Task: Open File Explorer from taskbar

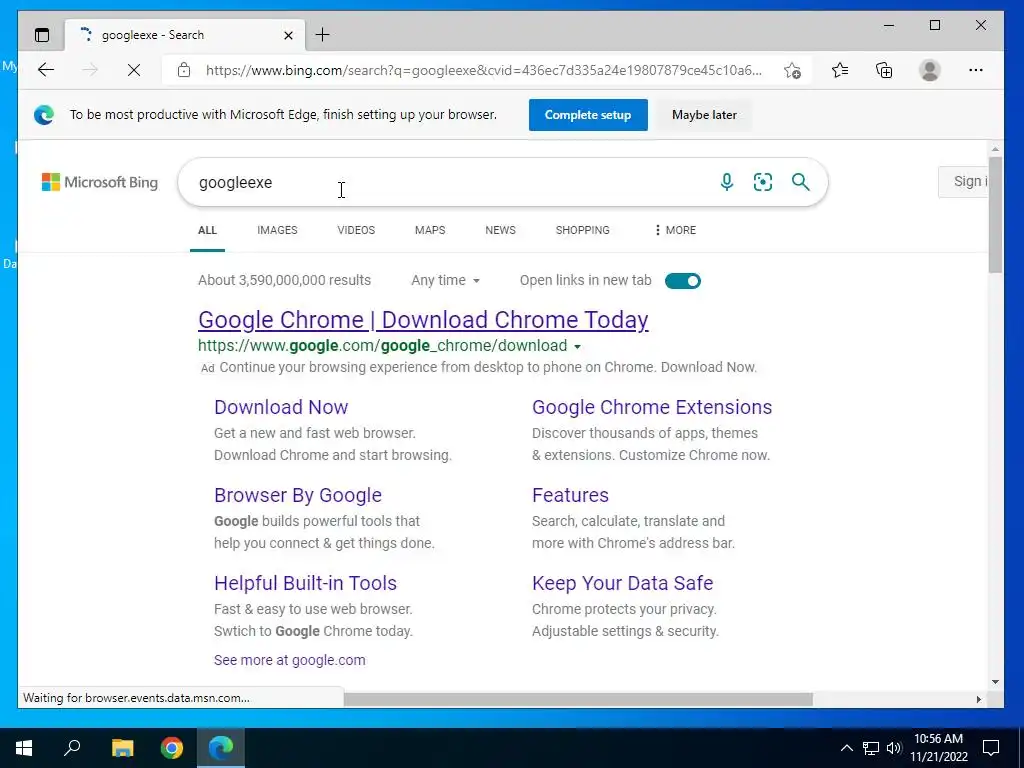Action: click(x=122, y=748)
